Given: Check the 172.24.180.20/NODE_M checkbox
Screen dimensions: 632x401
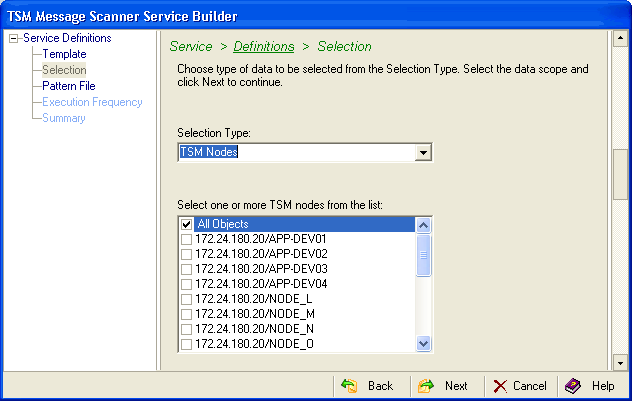Looking at the screenshot, I should [x=186, y=314].
